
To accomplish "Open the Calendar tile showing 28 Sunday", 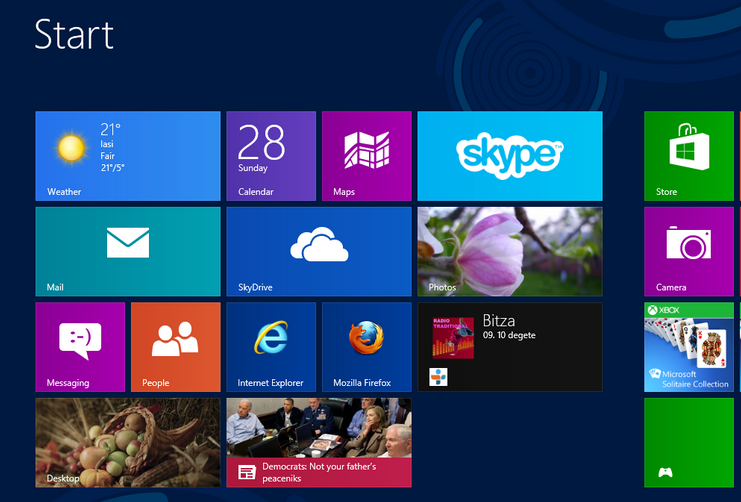I will click(x=271, y=156).
